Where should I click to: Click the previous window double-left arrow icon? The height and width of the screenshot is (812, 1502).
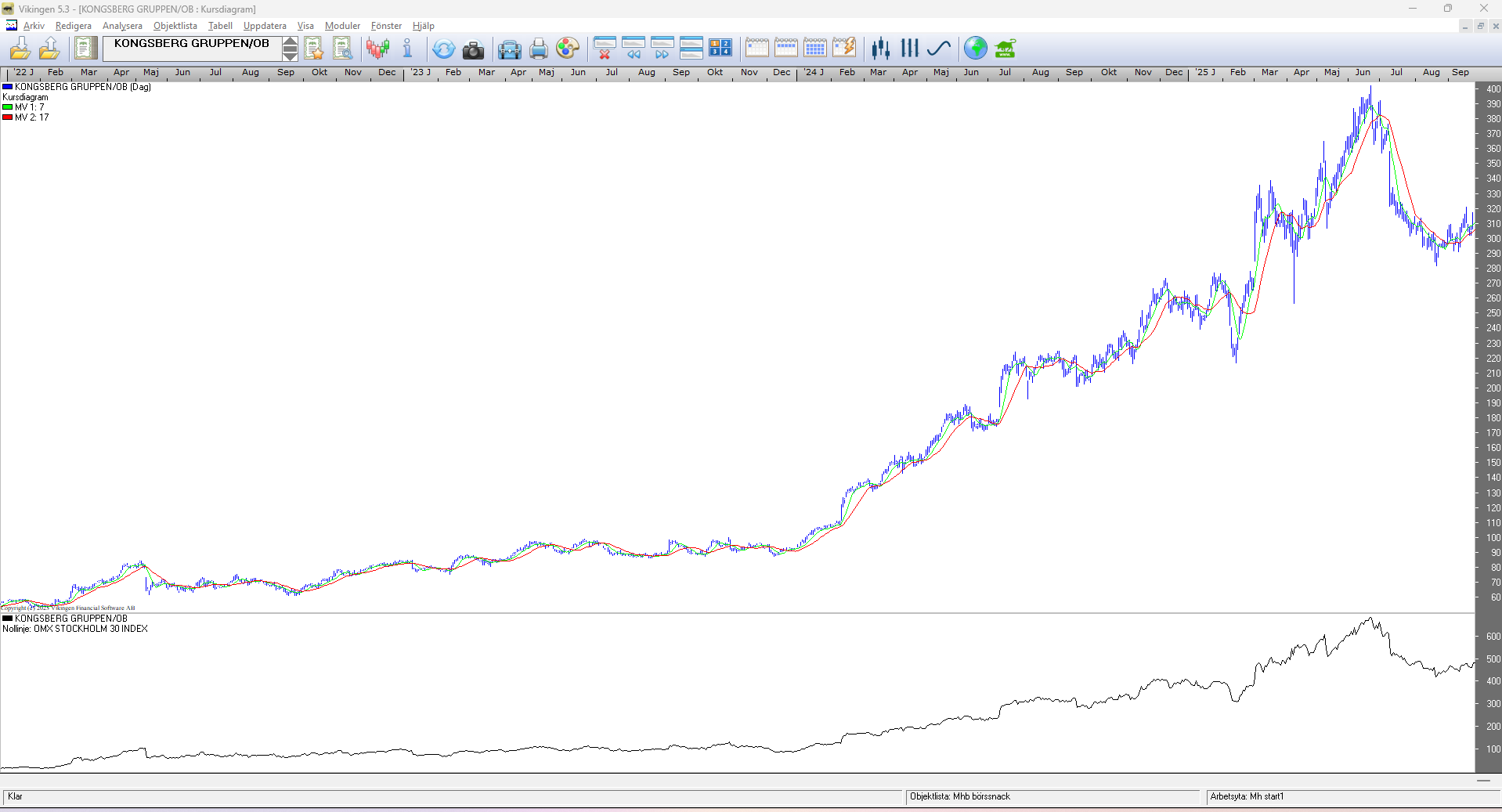(x=633, y=49)
